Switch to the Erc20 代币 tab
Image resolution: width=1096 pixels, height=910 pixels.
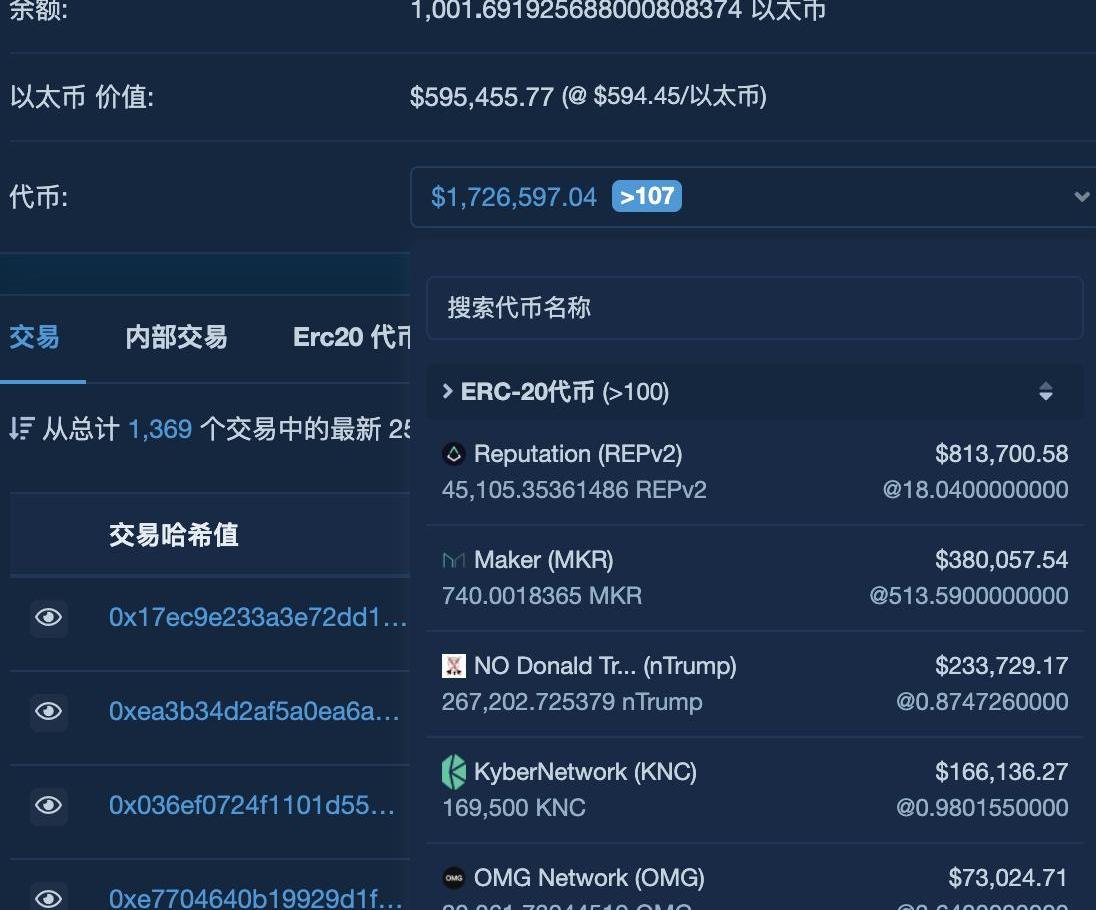352,337
